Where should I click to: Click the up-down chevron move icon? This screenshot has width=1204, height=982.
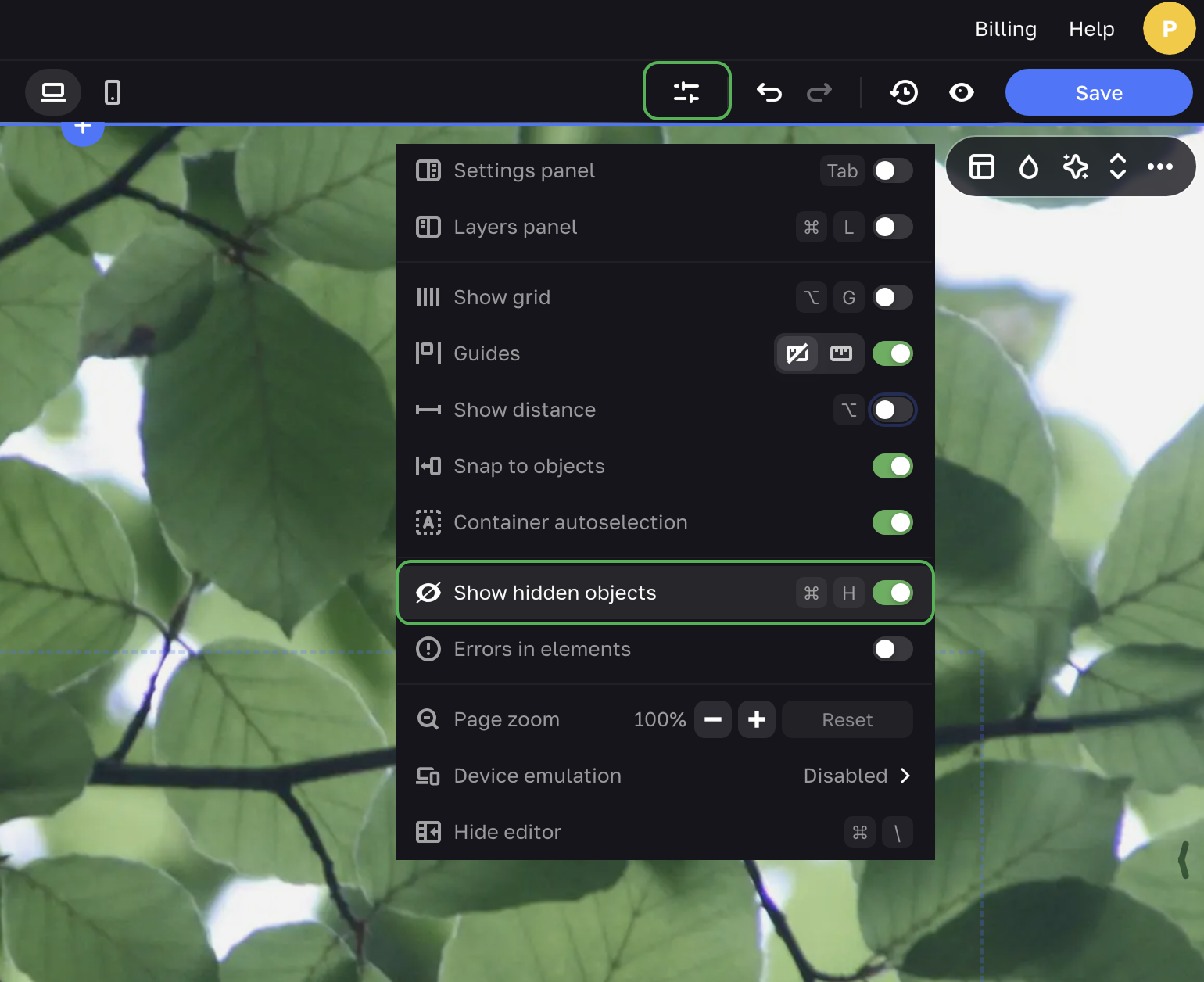[x=1118, y=167]
